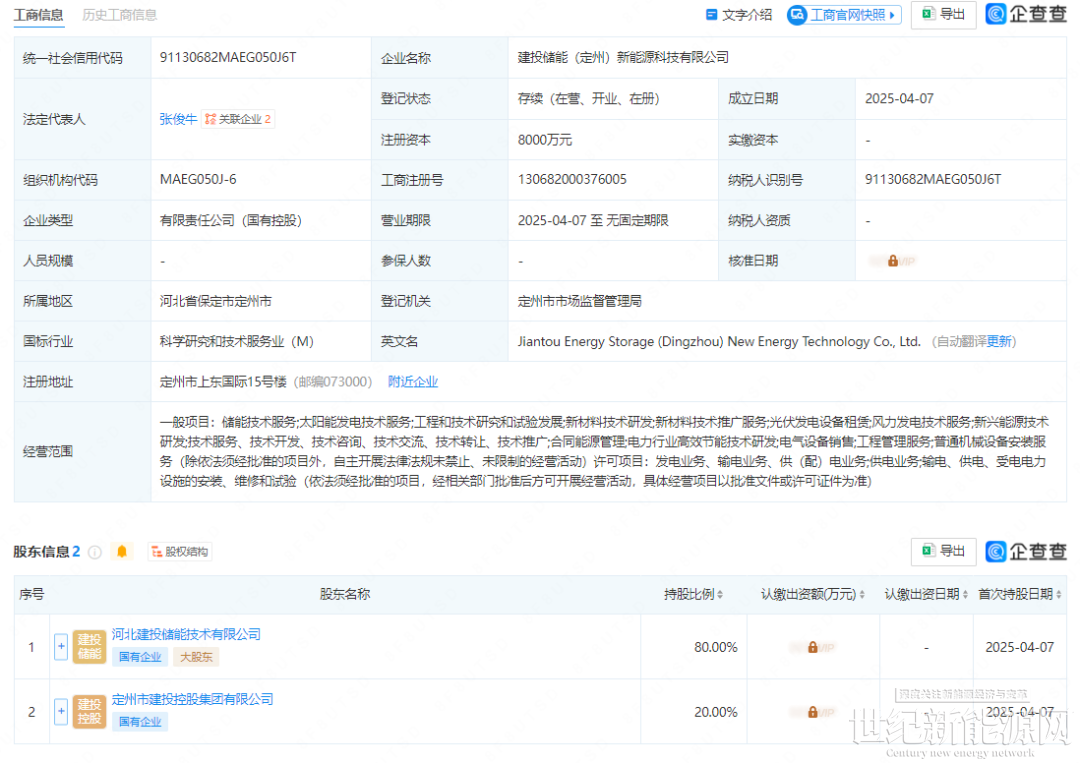This screenshot has height=763, width=1080.
Task: View 关联企业 2 tag
Action: [x=238, y=119]
